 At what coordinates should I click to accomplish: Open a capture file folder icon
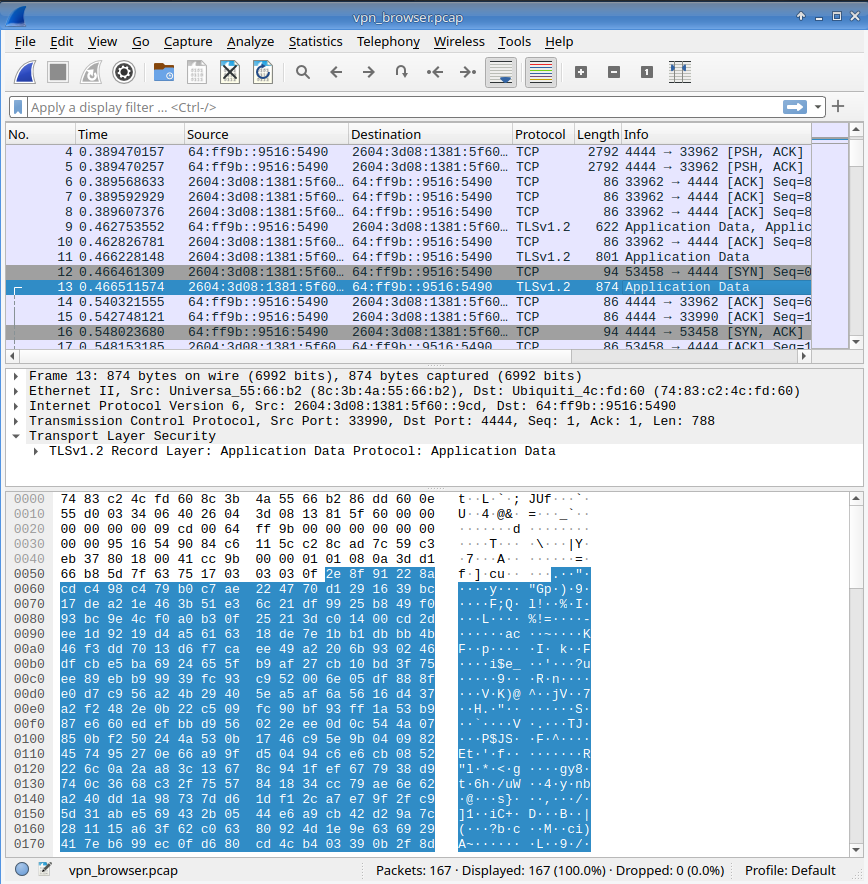coord(164,72)
